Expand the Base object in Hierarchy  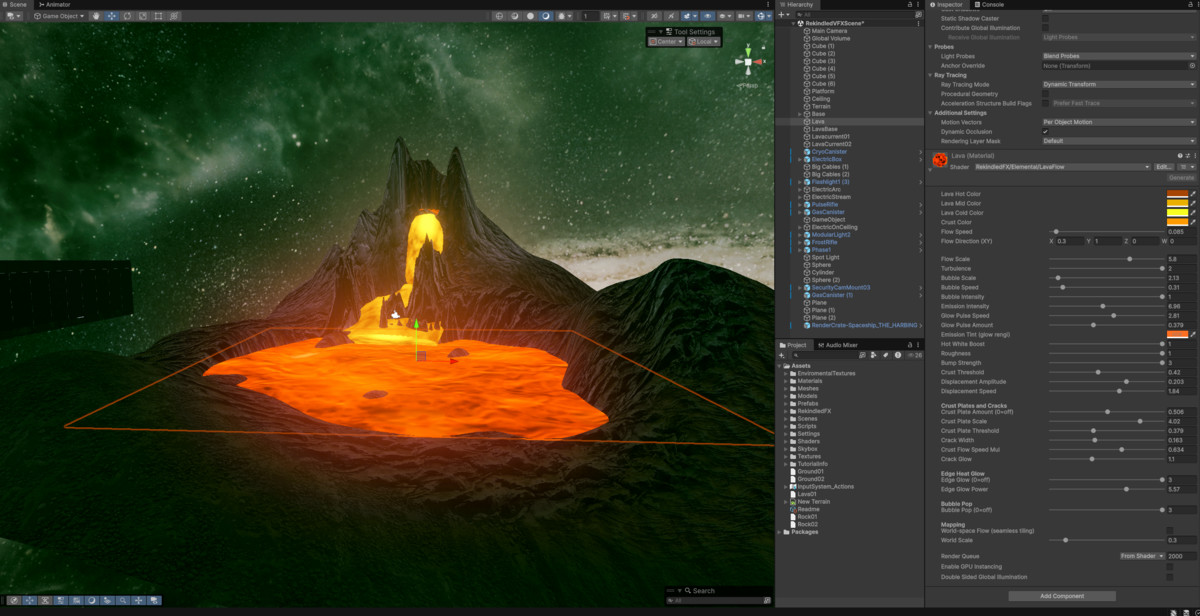point(800,114)
